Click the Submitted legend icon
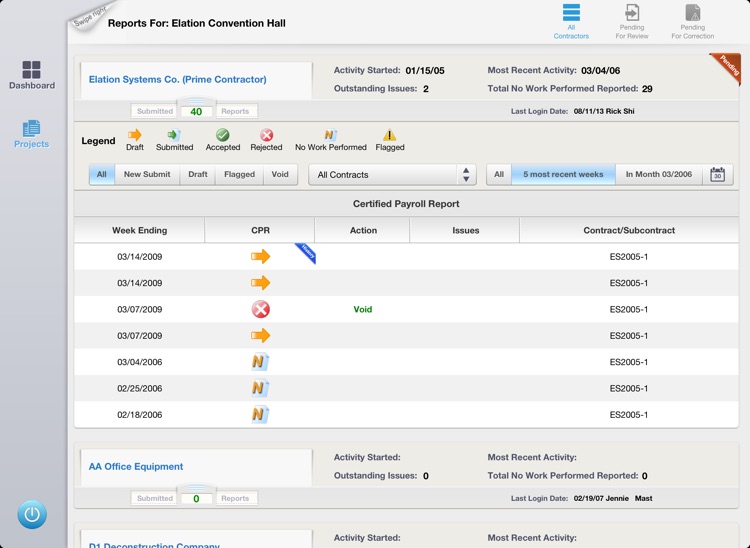This screenshot has width=750, height=548. coord(174,135)
